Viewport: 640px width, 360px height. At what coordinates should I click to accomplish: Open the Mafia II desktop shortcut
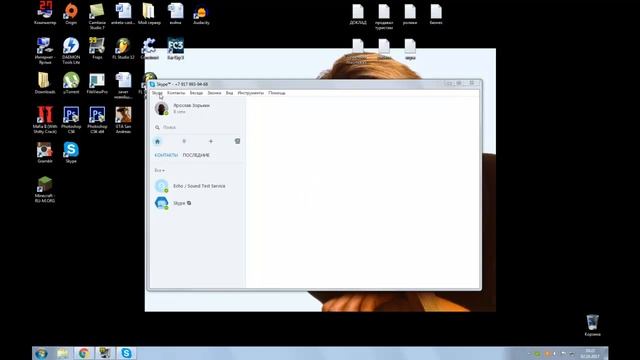tap(45, 120)
